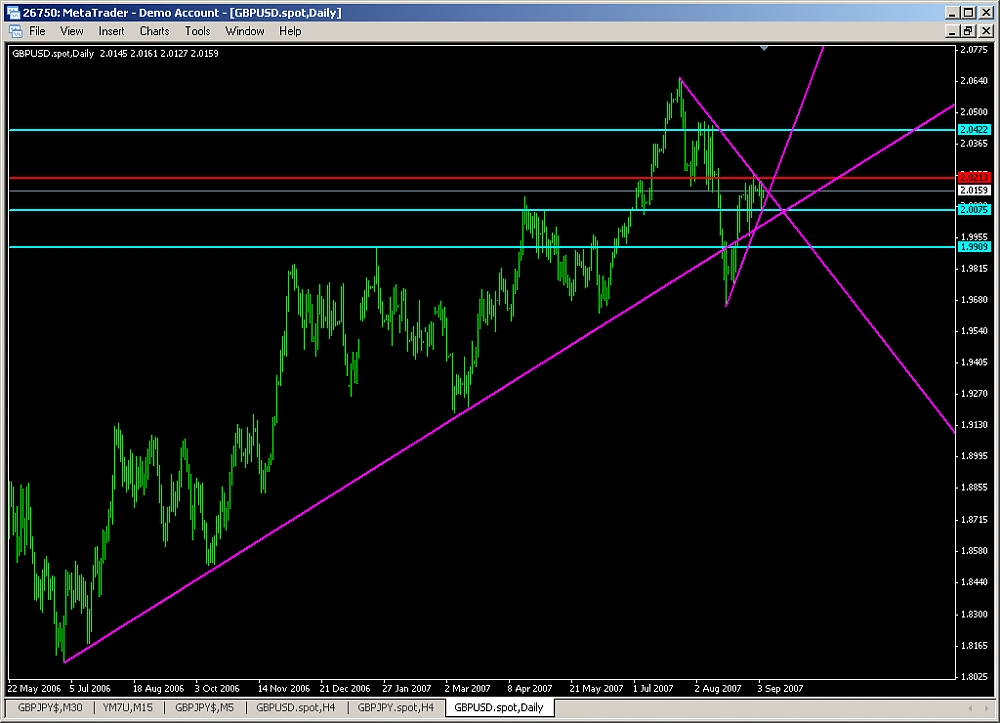Image resolution: width=1000 pixels, height=723 pixels.
Task: Maximize the MetaTrader application window
Action: tap(968, 12)
